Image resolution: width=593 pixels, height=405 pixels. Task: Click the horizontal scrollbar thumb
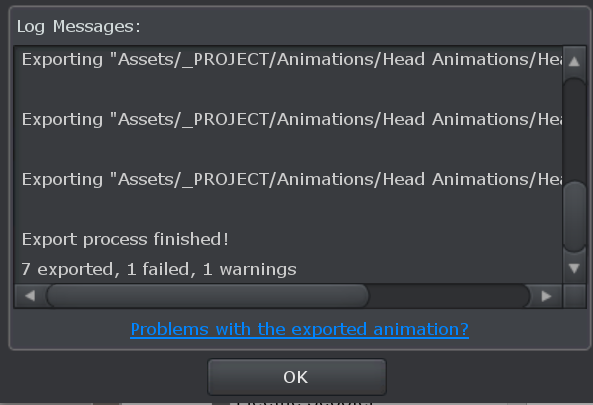(x=208, y=296)
